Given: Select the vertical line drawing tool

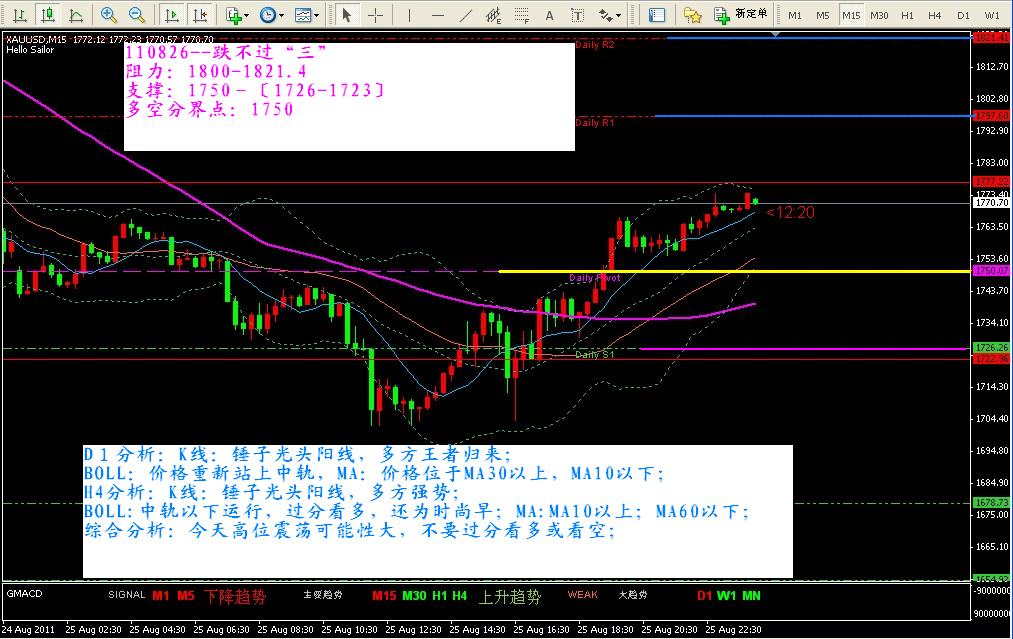Looking at the screenshot, I should [x=409, y=15].
